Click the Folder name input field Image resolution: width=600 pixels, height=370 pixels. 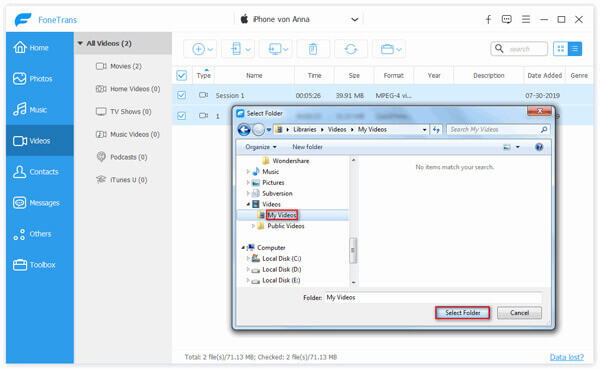tap(433, 298)
